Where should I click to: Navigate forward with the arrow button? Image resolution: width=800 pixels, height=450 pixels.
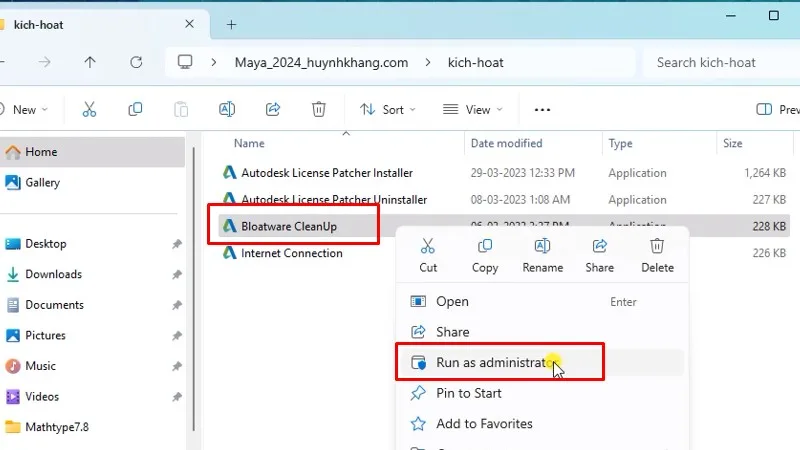pos(45,62)
